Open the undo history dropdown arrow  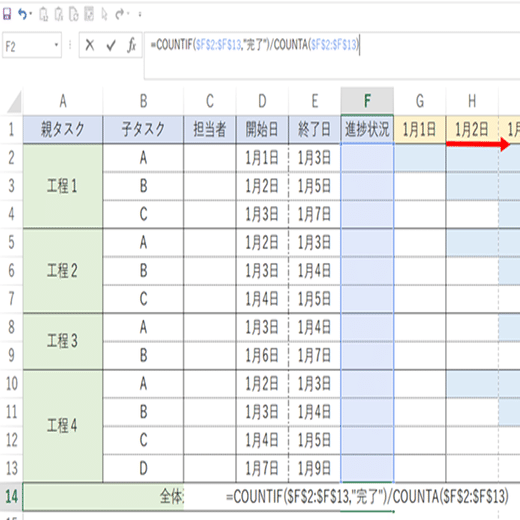[x=30, y=14]
